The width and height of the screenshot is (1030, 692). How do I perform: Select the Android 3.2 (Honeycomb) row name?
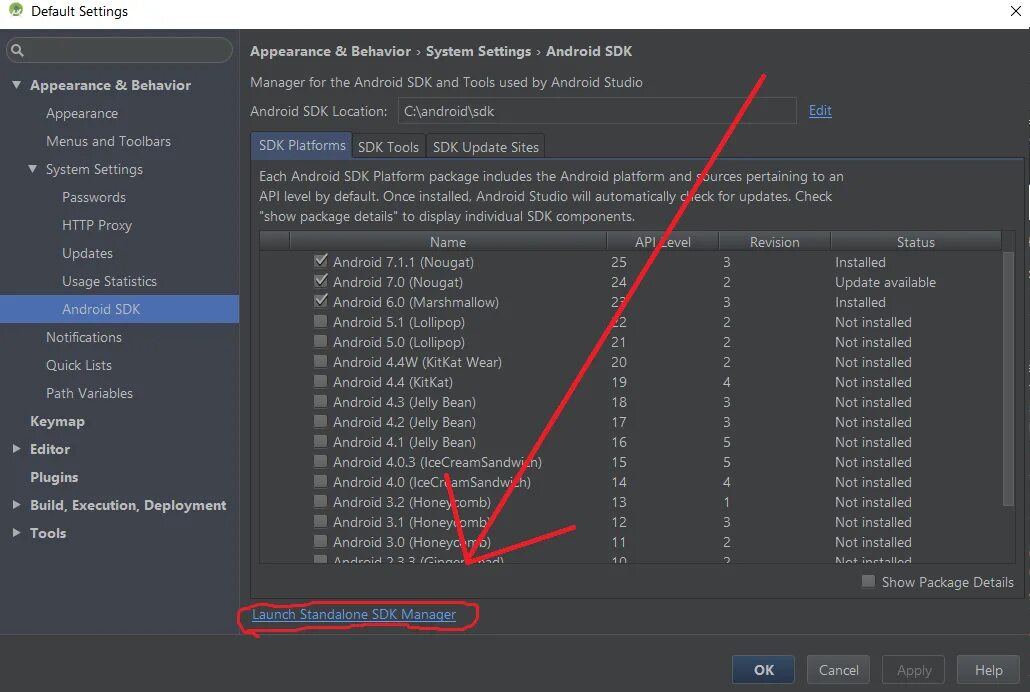coord(412,502)
